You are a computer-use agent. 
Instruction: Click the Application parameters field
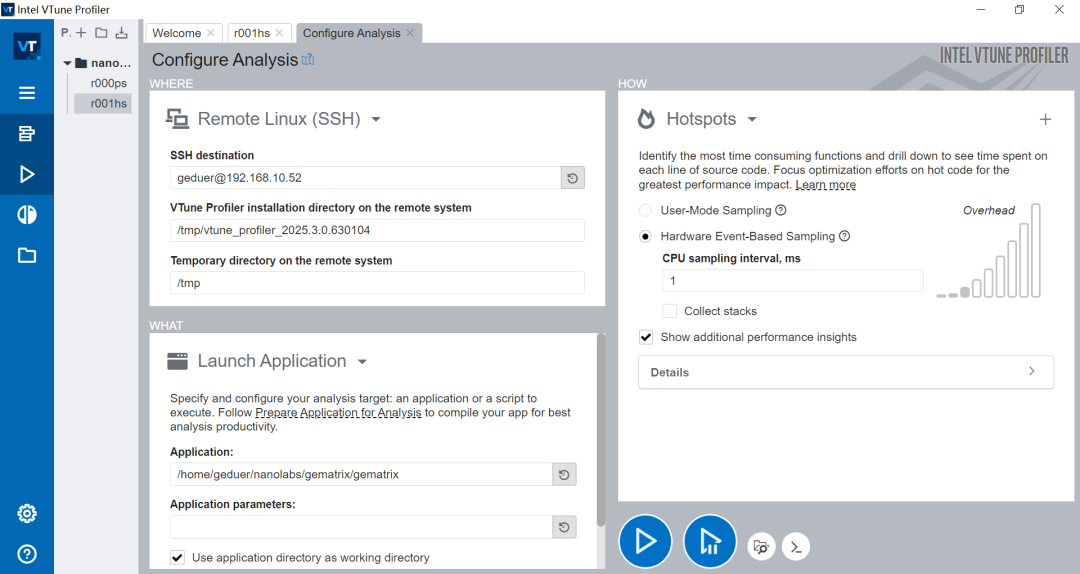point(361,527)
